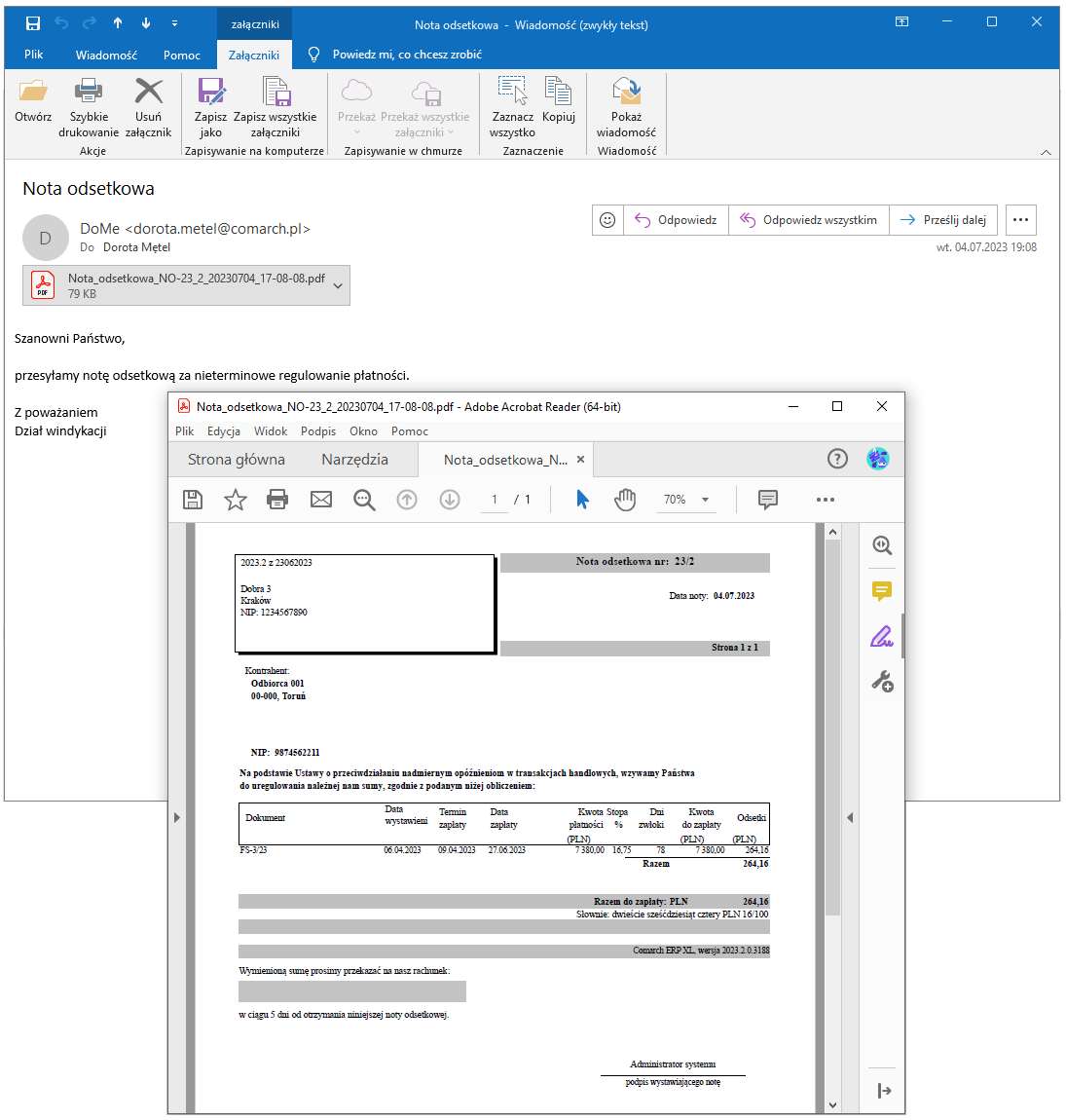Viewport: 1066px width, 1120px height.
Task: Click Zapisz wszystkie załączniki icon
Action: pyautogui.click(x=276, y=92)
